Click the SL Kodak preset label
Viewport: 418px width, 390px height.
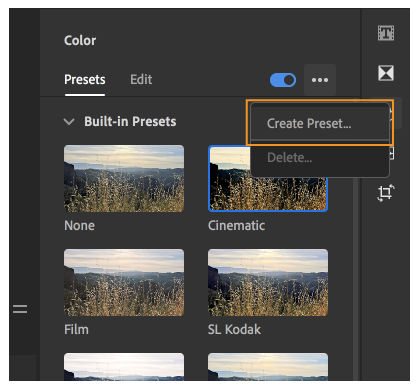click(x=234, y=330)
